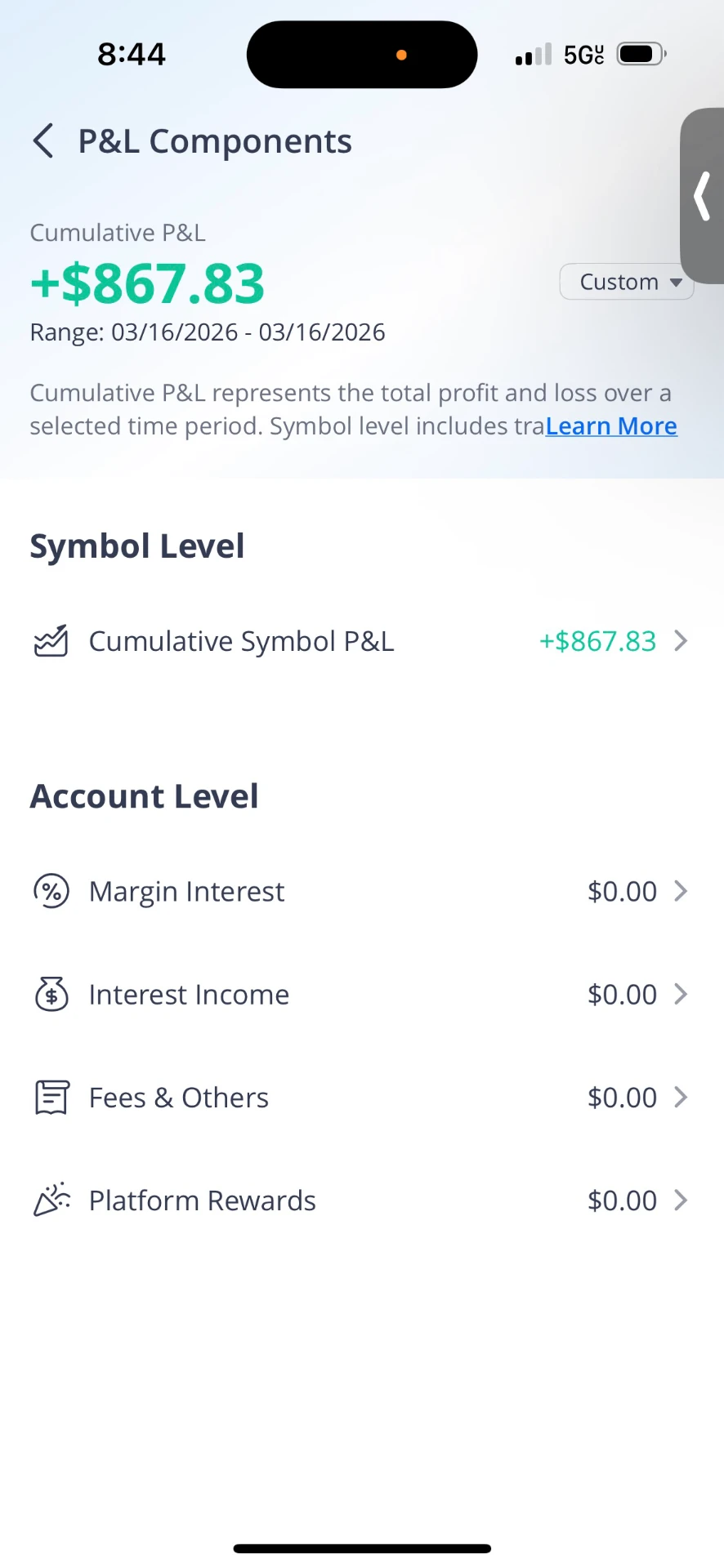The height and width of the screenshot is (1568, 724).
Task: Click the Platform Rewards party popper icon
Action: [x=51, y=1200]
